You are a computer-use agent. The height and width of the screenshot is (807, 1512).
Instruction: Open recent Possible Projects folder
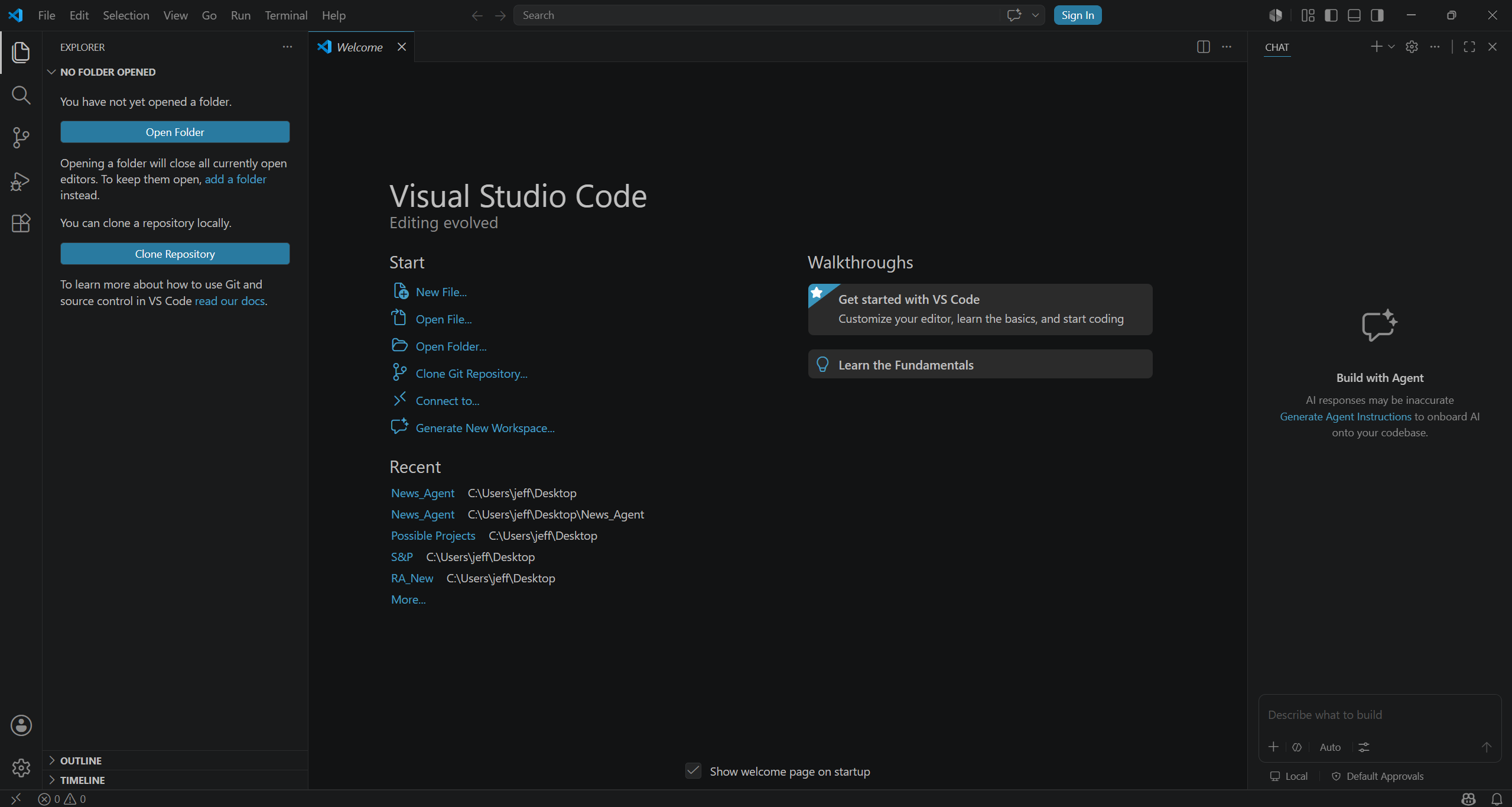[433, 536]
